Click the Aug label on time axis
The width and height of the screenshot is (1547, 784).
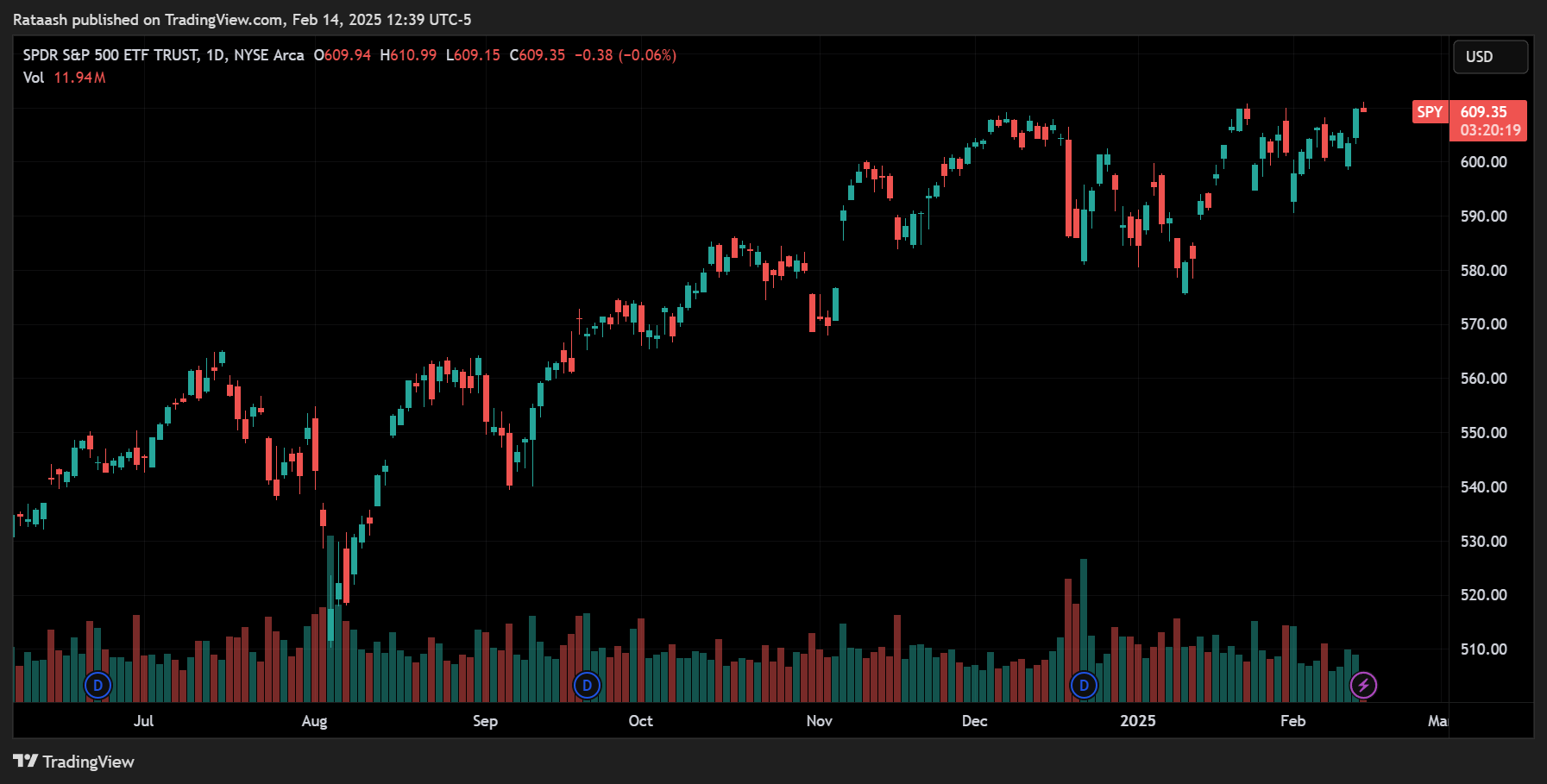[x=314, y=721]
